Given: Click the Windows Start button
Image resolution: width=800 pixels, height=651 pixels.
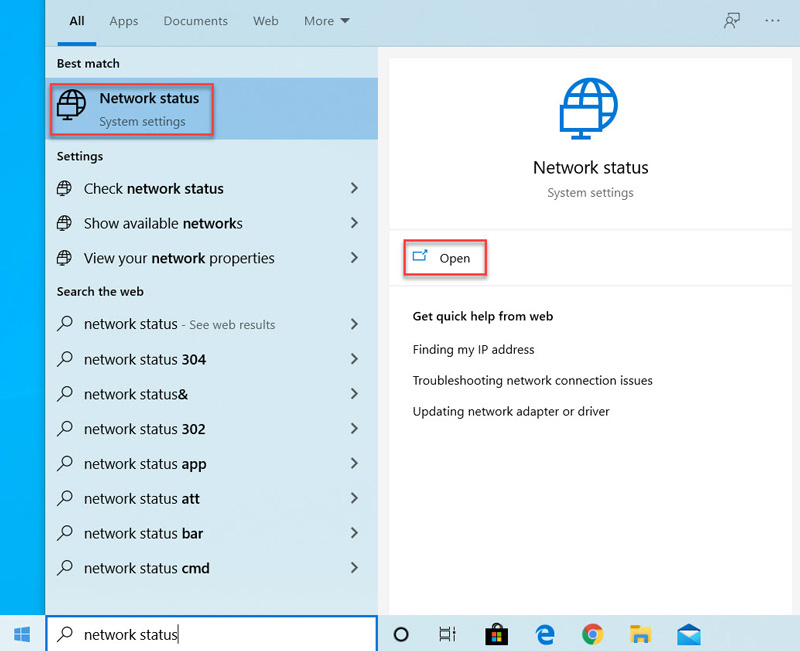Looking at the screenshot, I should (22, 634).
